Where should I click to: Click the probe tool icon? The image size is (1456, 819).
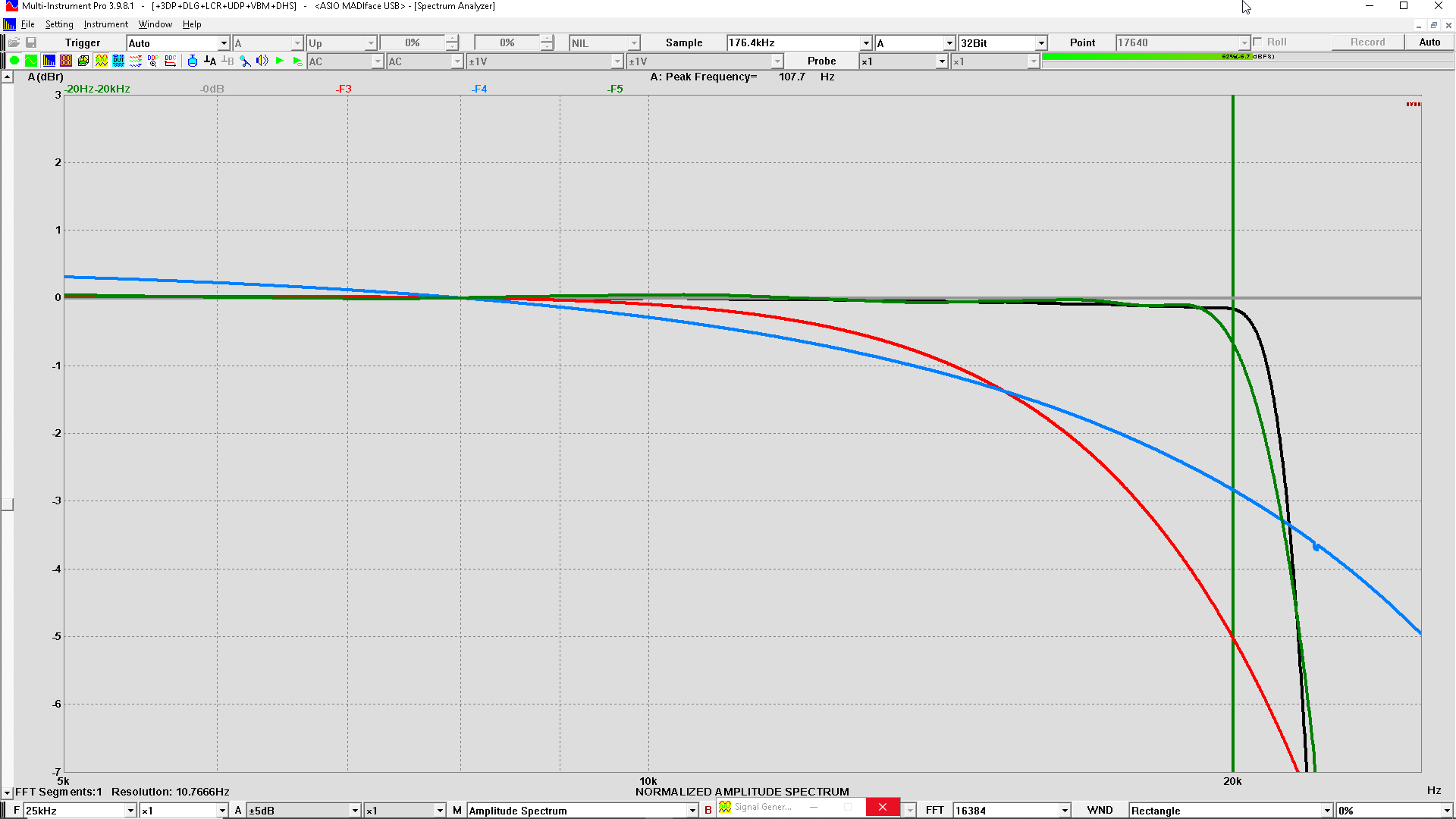coord(245,61)
